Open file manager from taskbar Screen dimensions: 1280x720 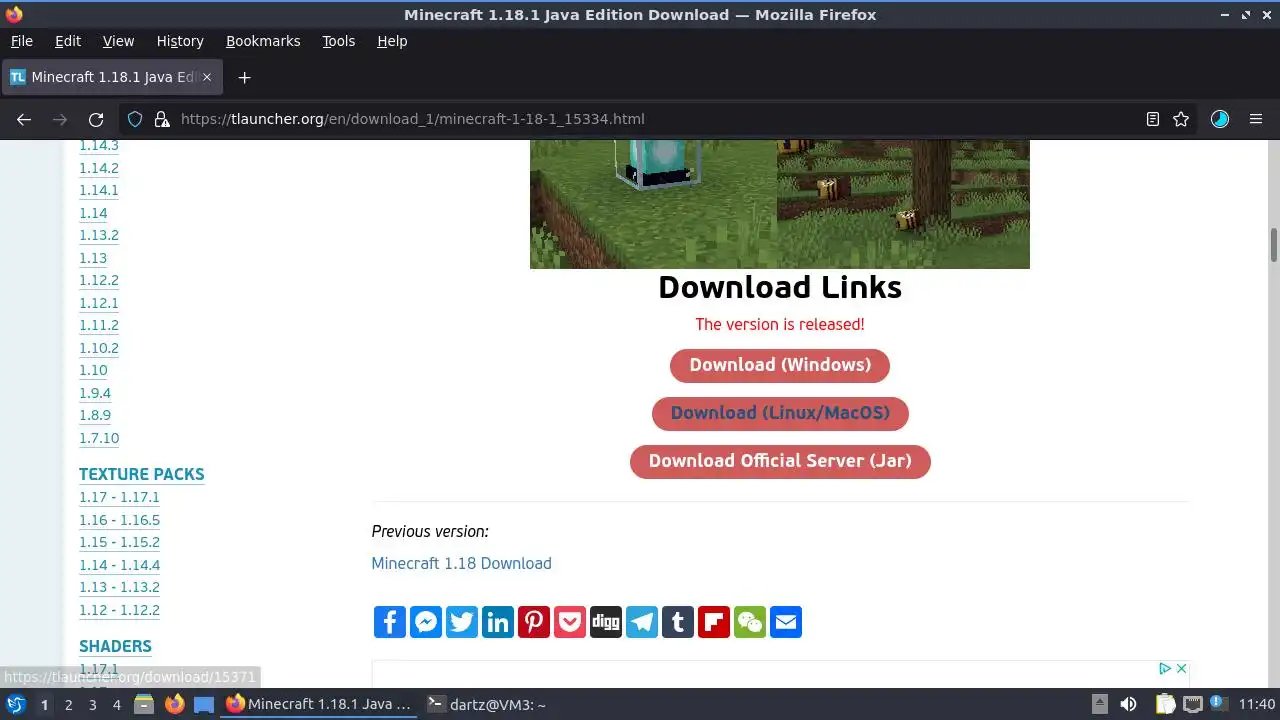(x=144, y=704)
